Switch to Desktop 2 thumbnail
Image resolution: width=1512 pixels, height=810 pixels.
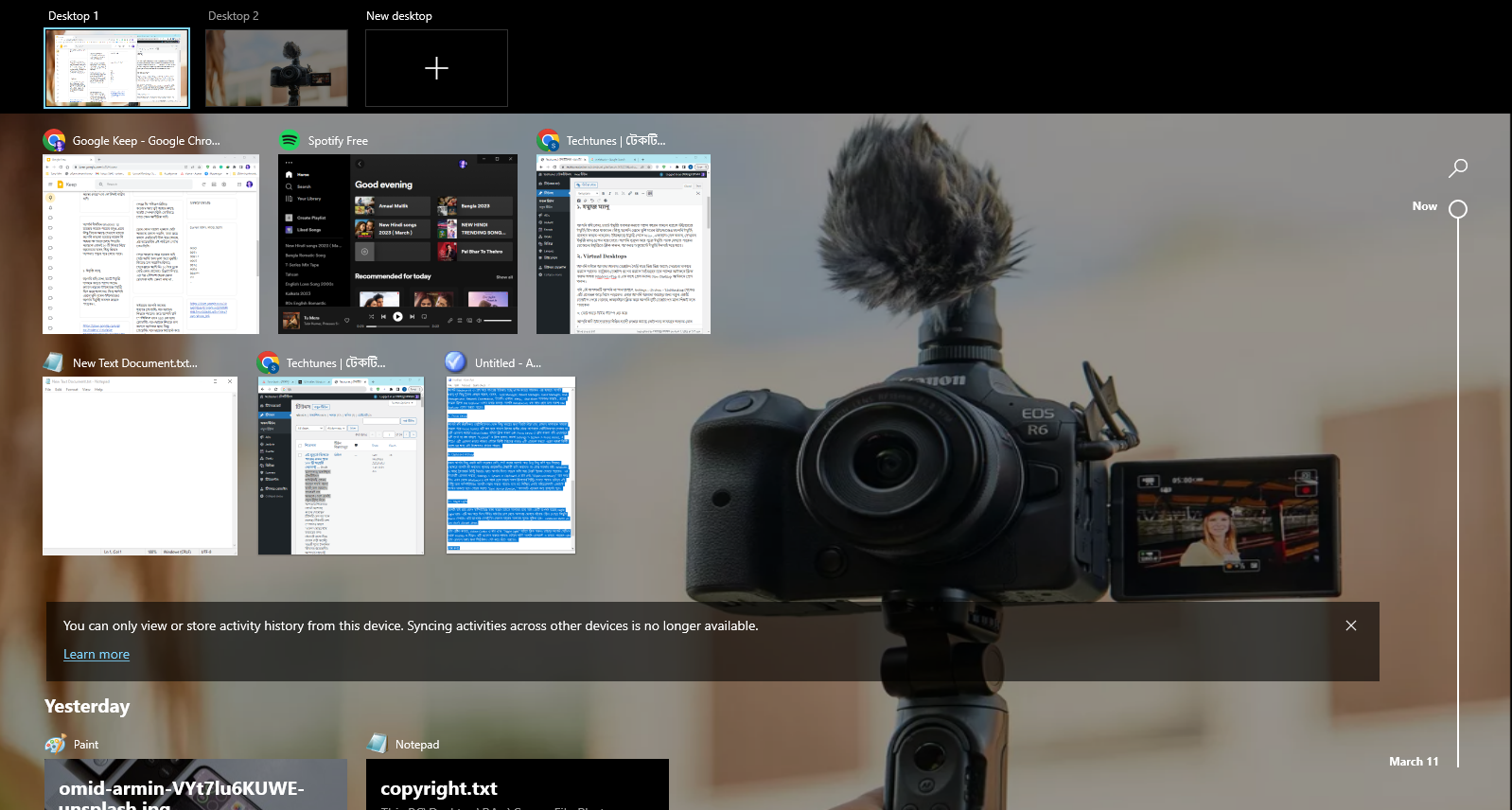[x=276, y=68]
